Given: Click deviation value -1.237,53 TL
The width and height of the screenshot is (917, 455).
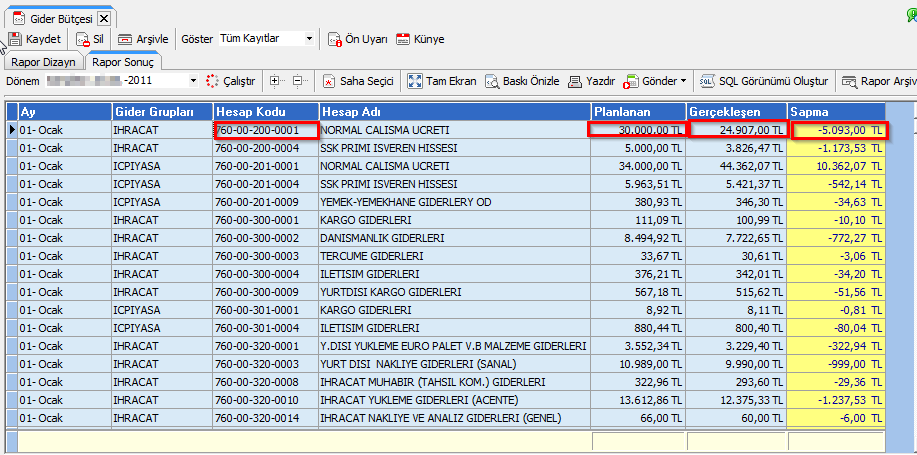Looking at the screenshot, I should (836, 401).
